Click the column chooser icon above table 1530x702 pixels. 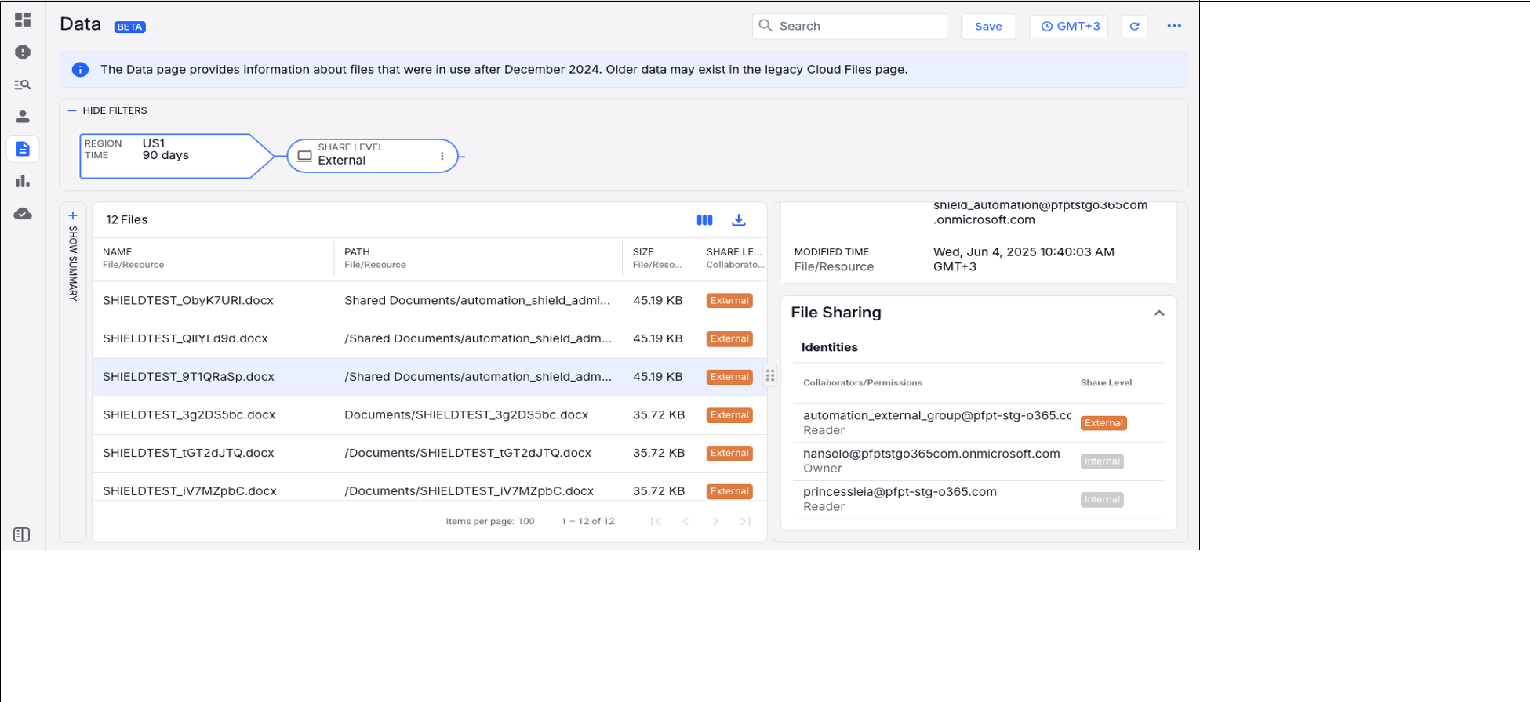coord(704,220)
